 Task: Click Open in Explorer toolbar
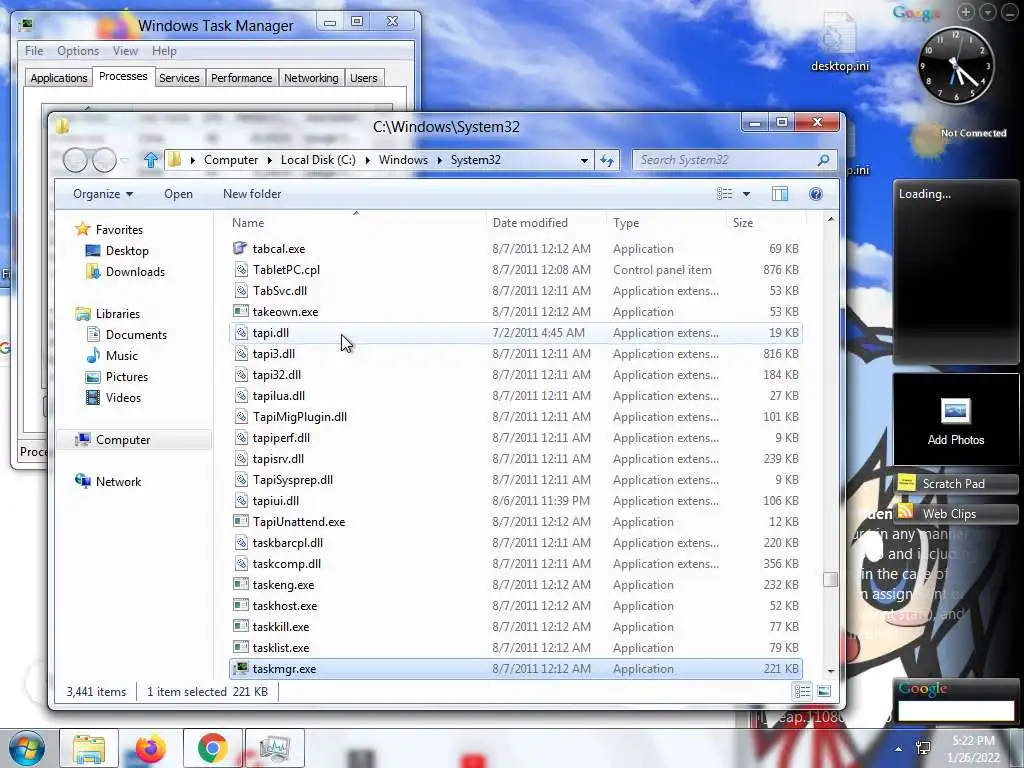178,194
